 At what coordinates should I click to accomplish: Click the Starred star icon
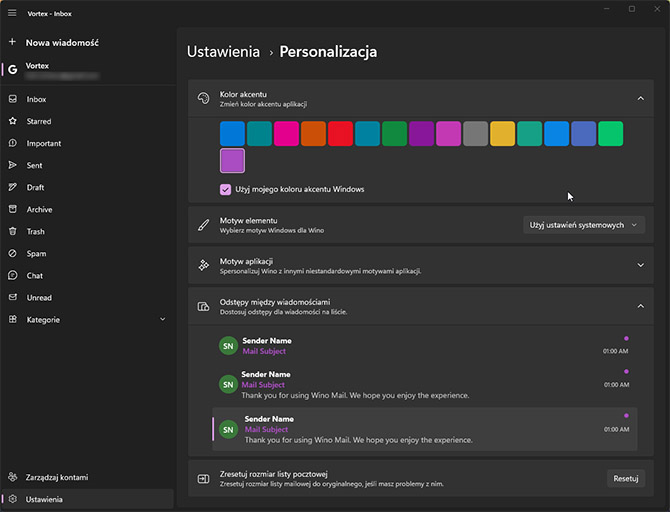click(12, 121)
